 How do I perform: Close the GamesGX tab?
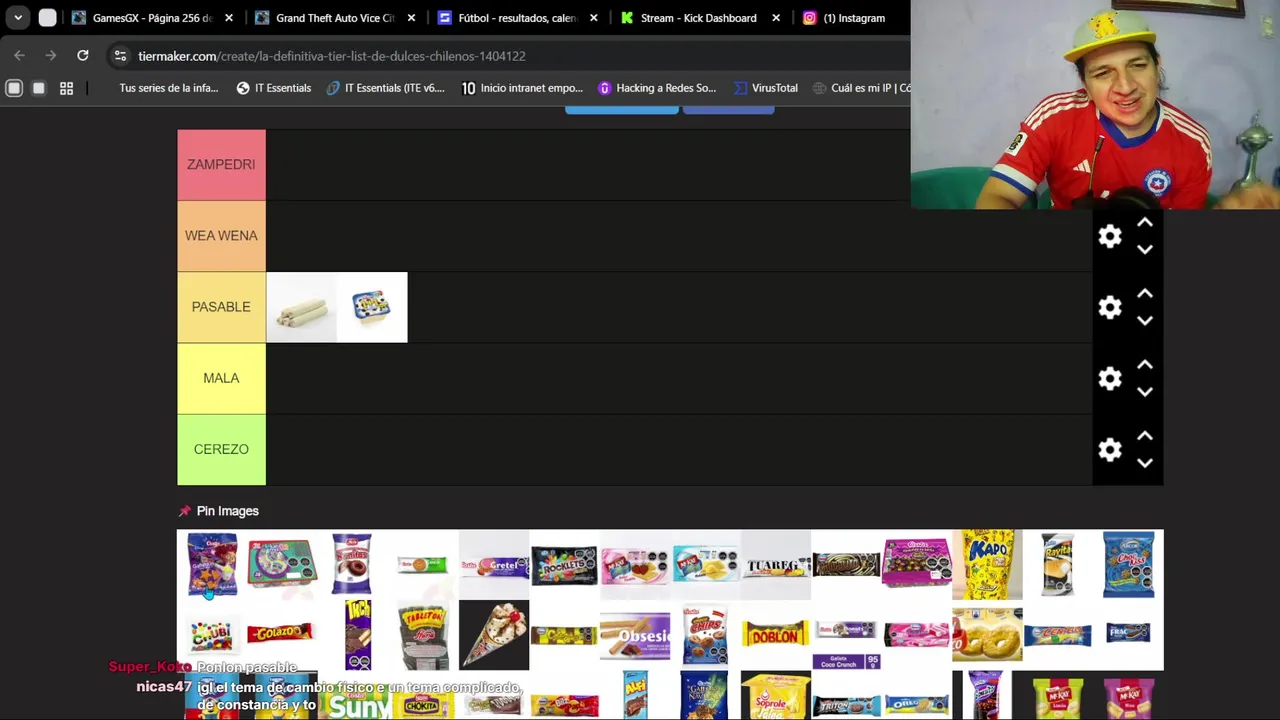pos(229,18)
